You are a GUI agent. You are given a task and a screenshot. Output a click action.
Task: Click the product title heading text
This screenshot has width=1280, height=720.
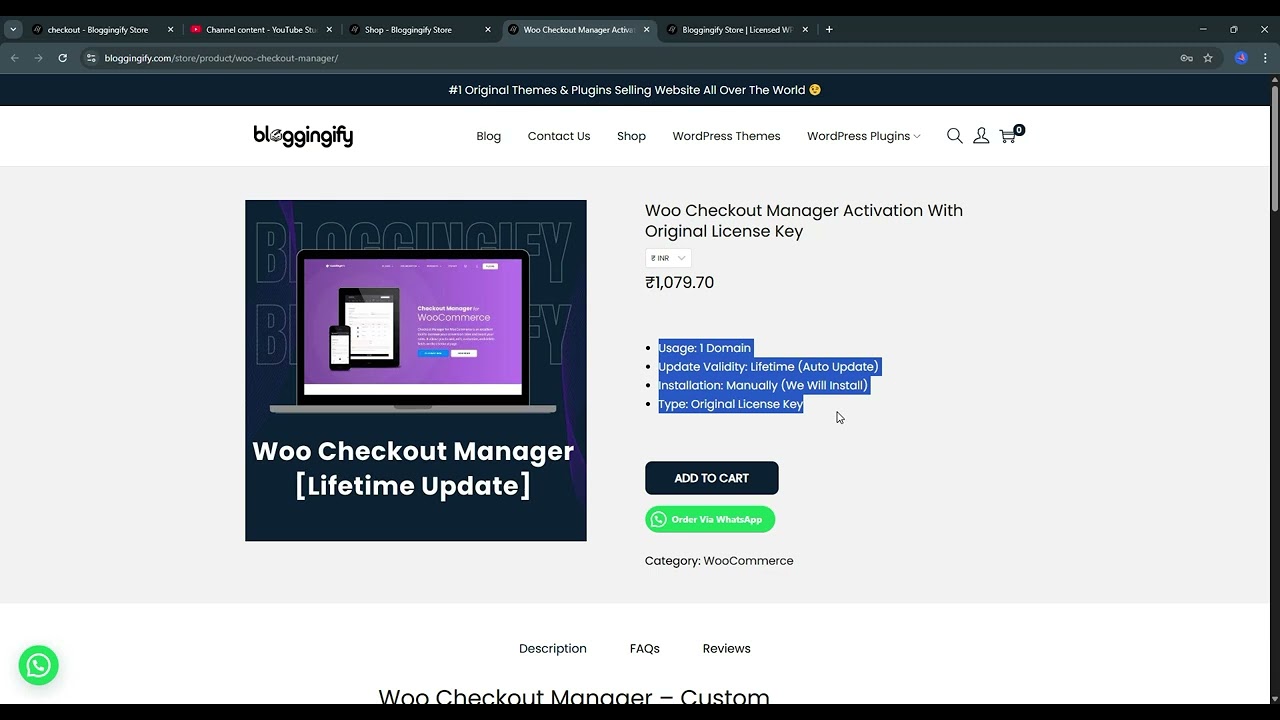pos(804,221)
